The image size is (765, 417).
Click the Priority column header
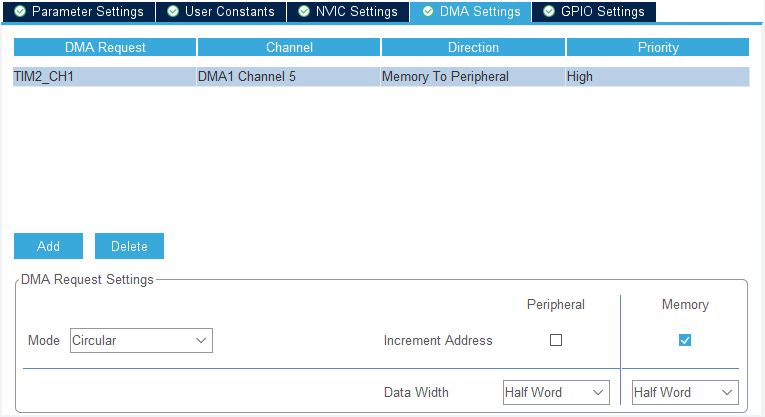(658, 47)
